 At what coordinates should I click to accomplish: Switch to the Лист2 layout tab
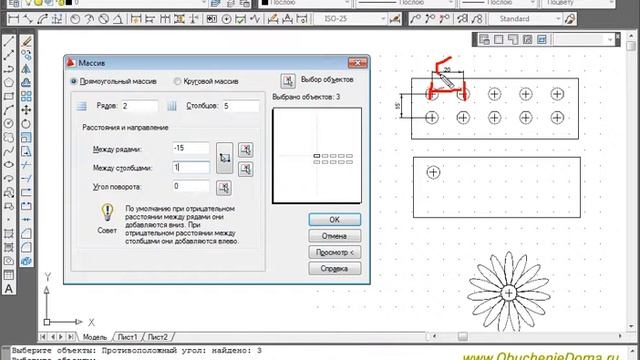tap(158, 337)
